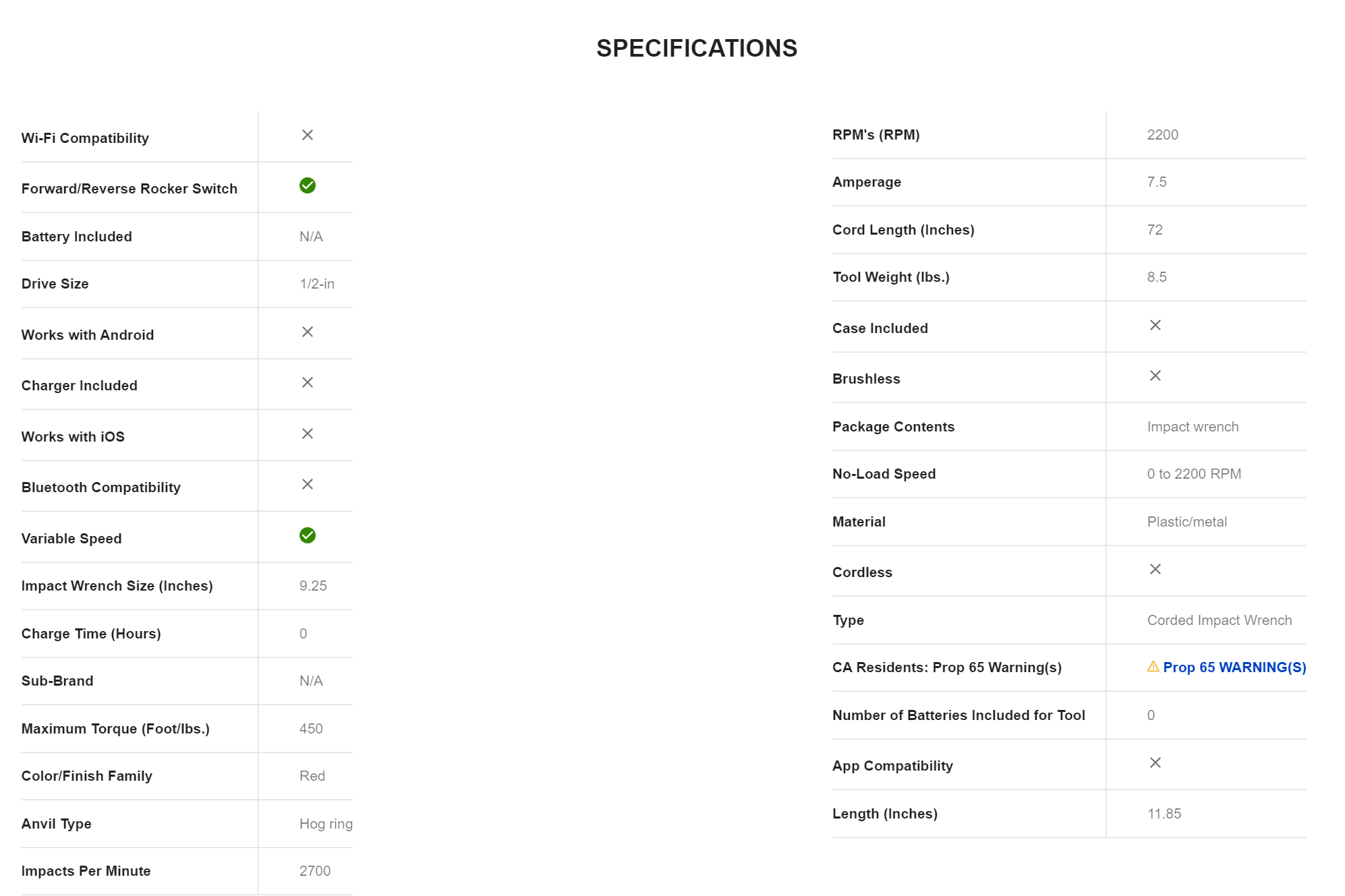Select the Corded Impact Wrench type value
This screenshot has height=896, width=1345.
pos(1219,620)
